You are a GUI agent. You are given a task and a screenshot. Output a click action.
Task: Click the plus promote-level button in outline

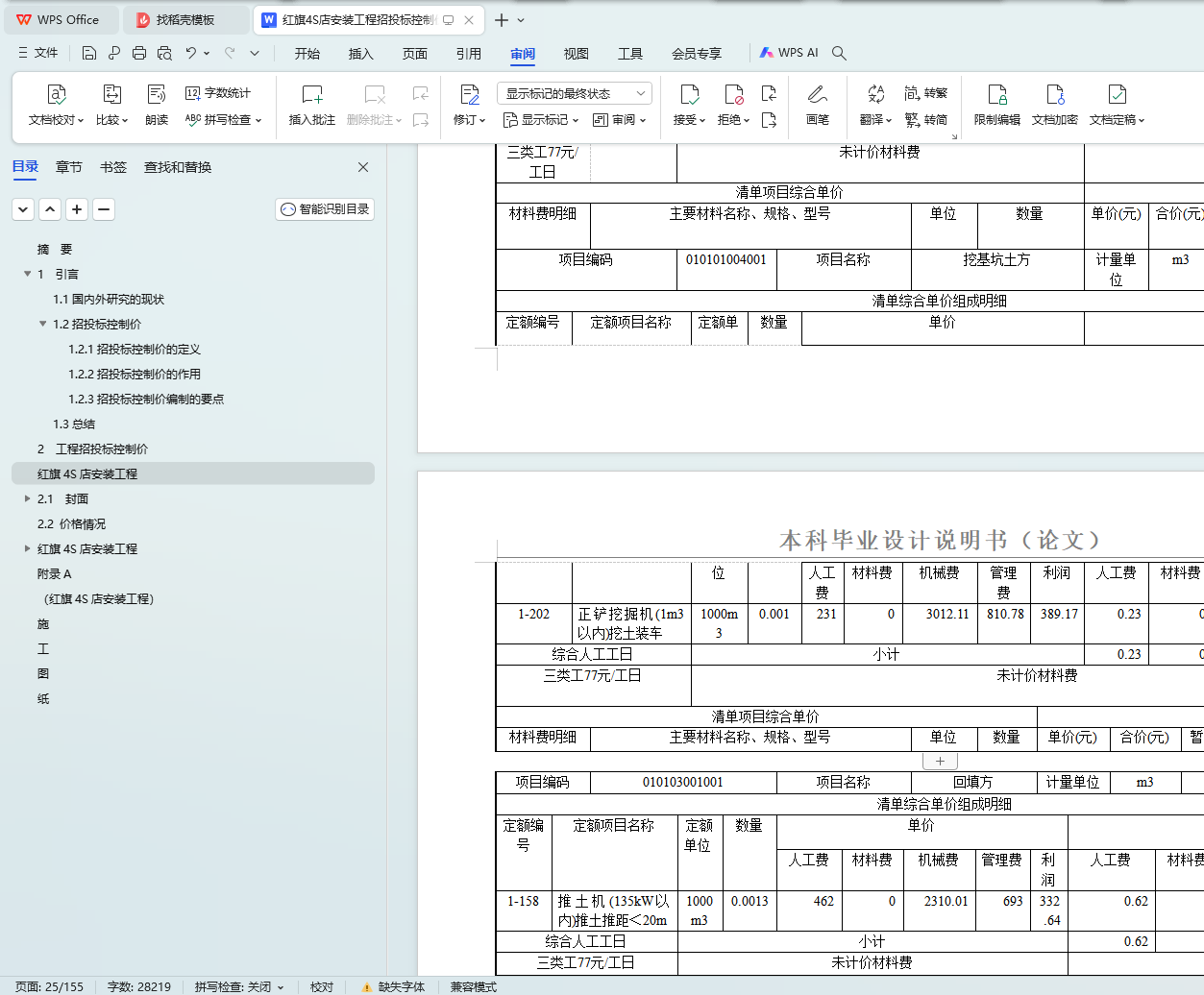(77, 209)
